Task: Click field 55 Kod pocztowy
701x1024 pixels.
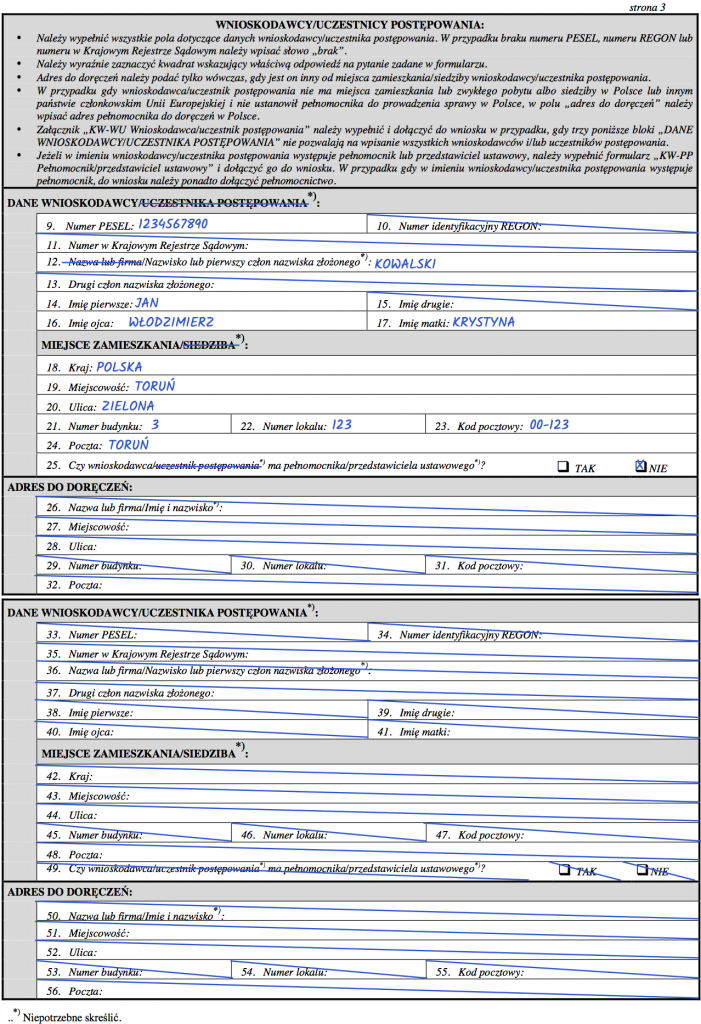Action: (561, 971)
